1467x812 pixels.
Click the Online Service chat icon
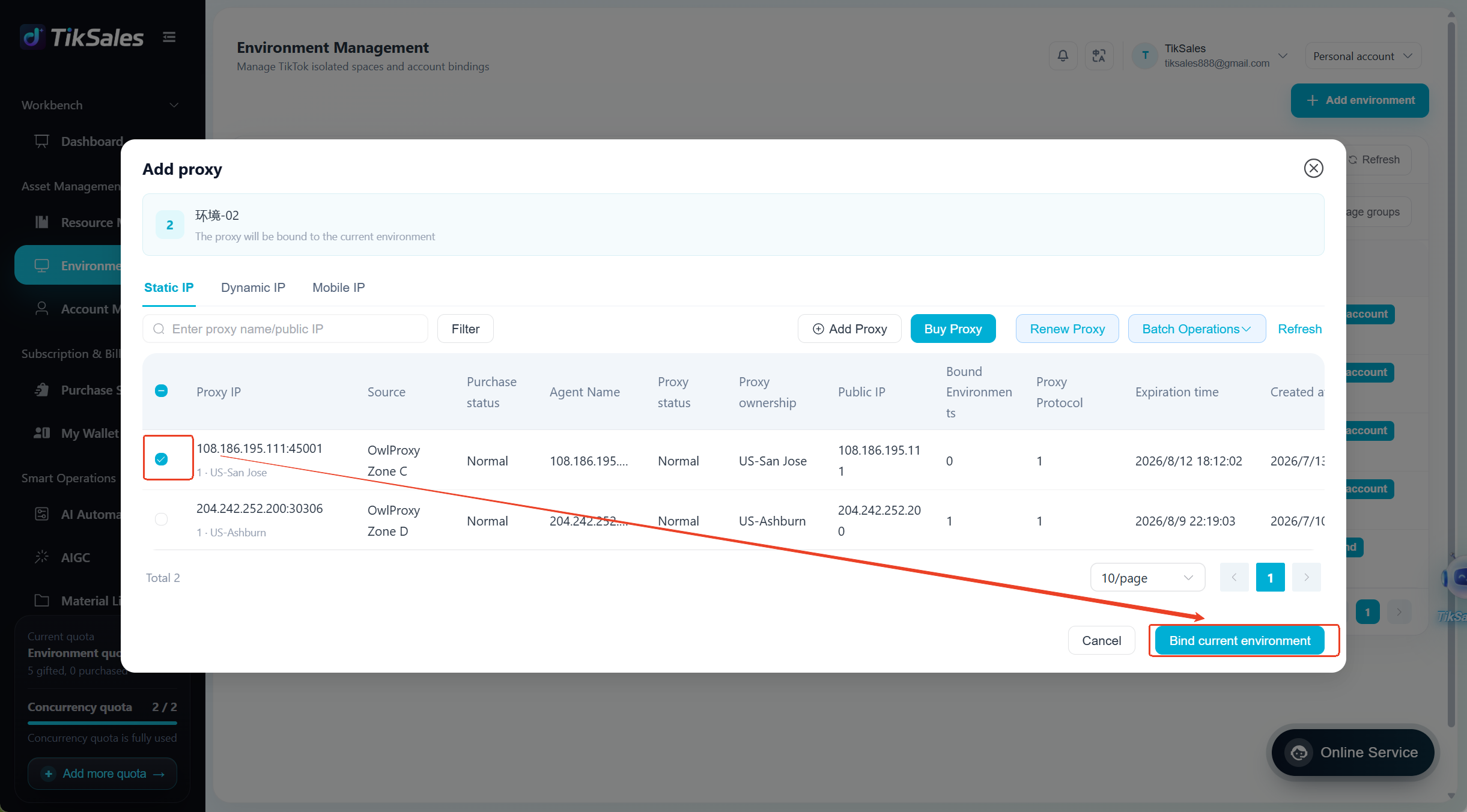pyautogui.click(x=1299, y=752)
